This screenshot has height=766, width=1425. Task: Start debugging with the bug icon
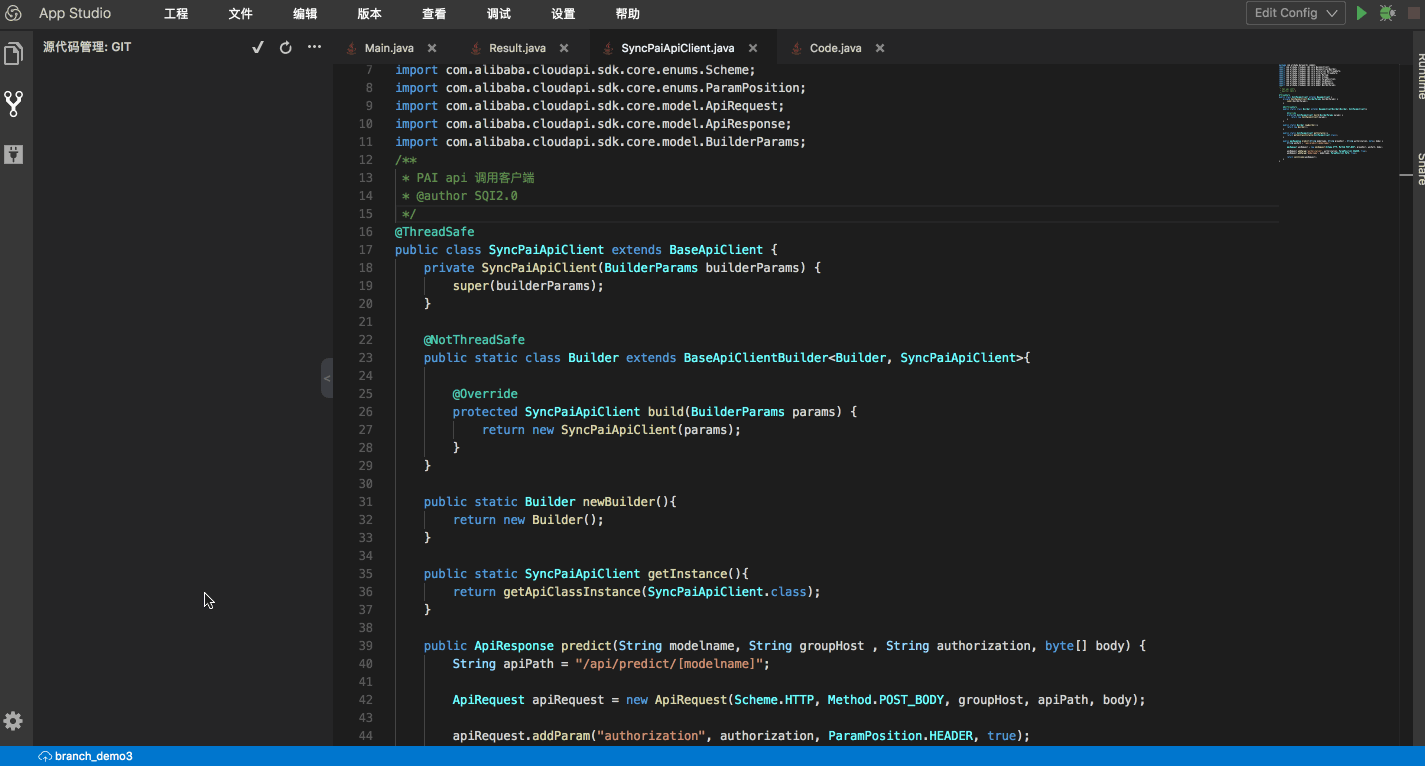click(x=1387, y=13)
